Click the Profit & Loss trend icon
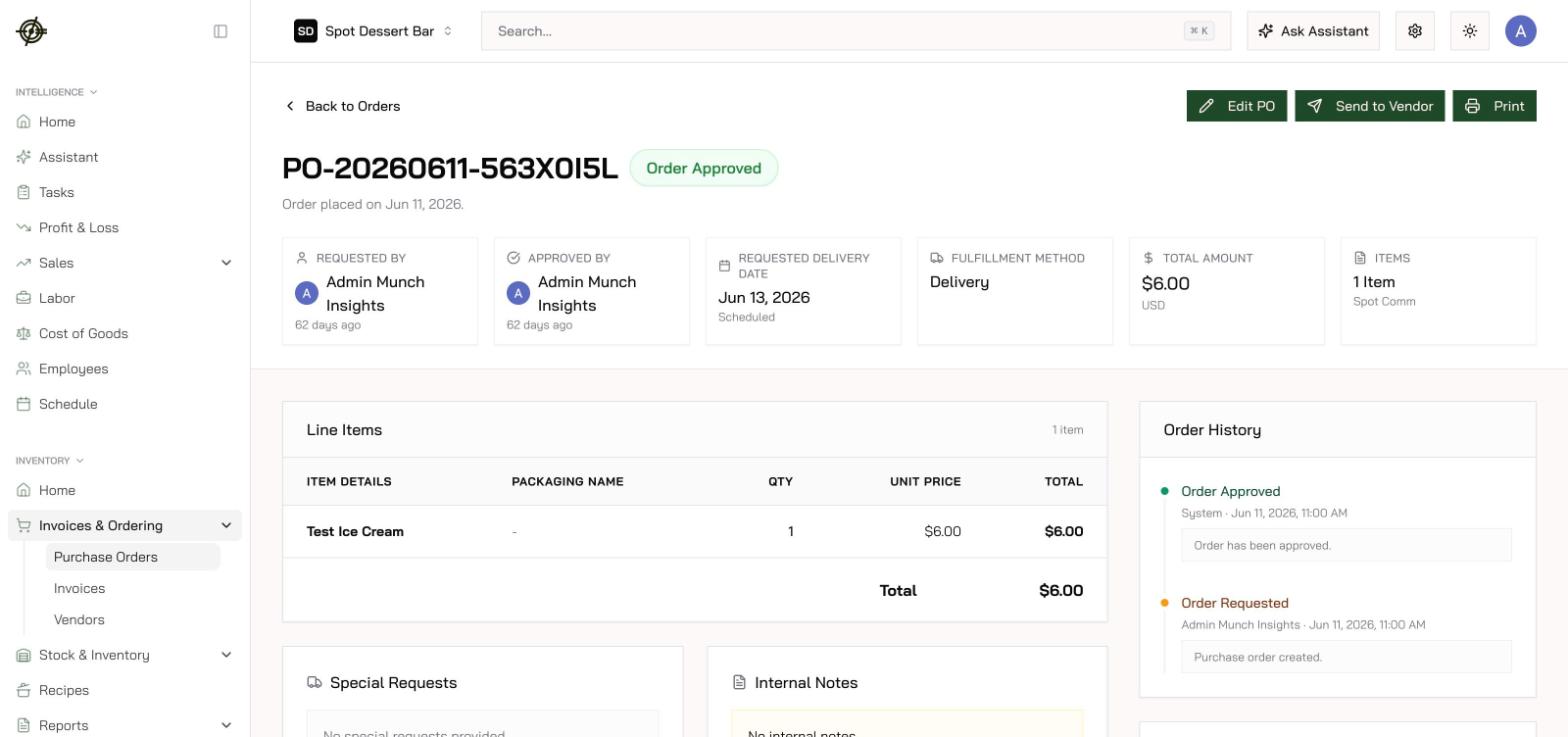 (24, 228)
